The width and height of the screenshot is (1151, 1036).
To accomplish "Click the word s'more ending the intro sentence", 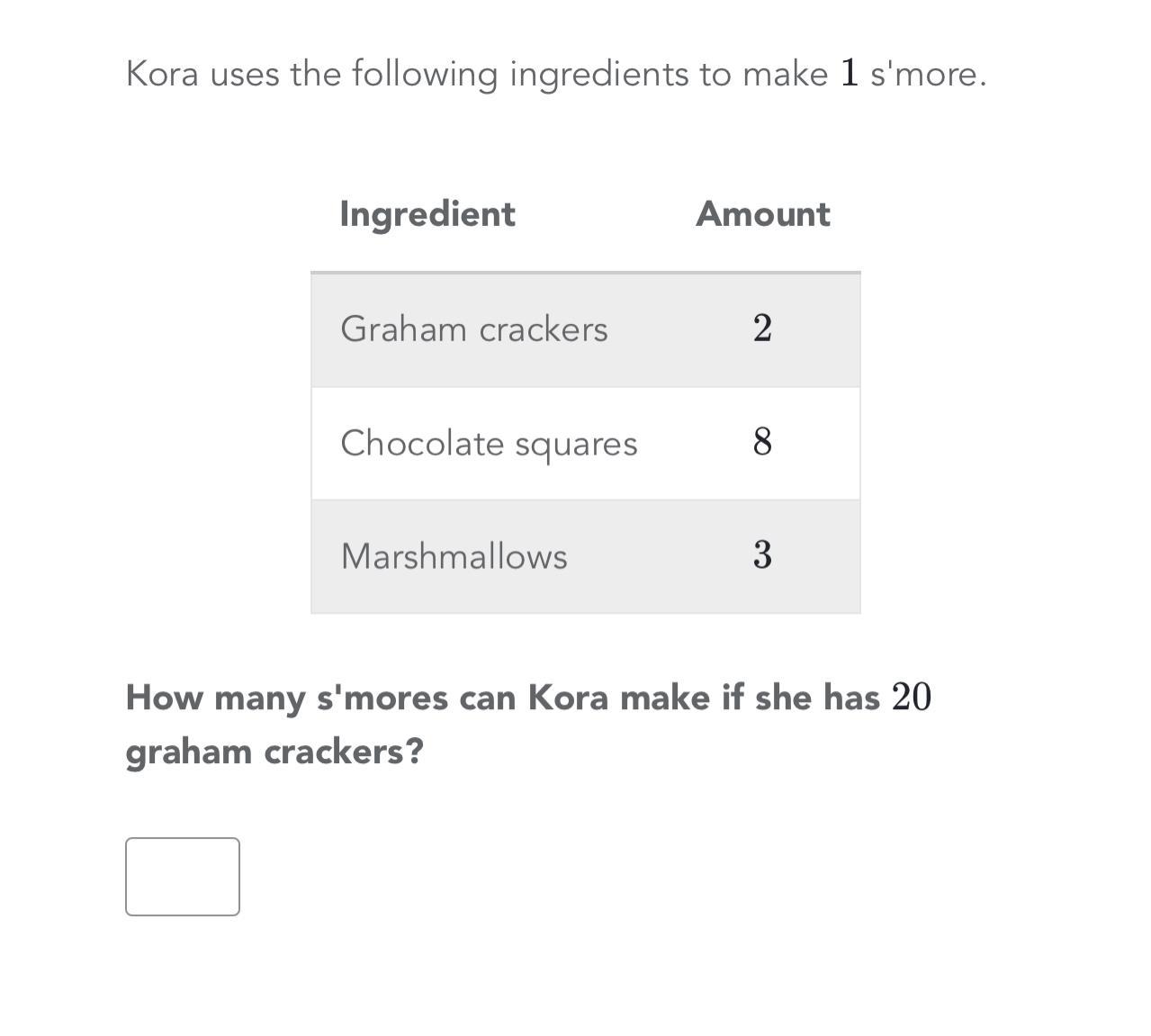I will coord(929,74).
